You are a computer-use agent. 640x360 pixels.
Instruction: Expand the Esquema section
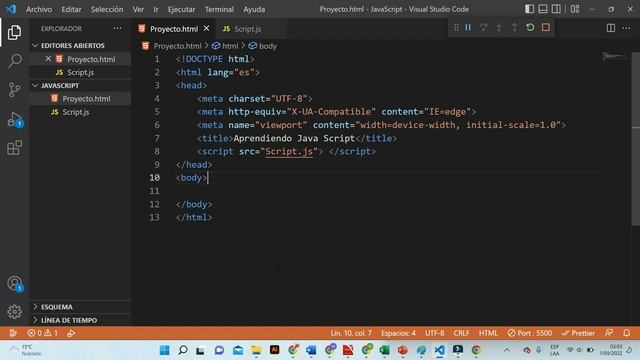coord(80,307)
